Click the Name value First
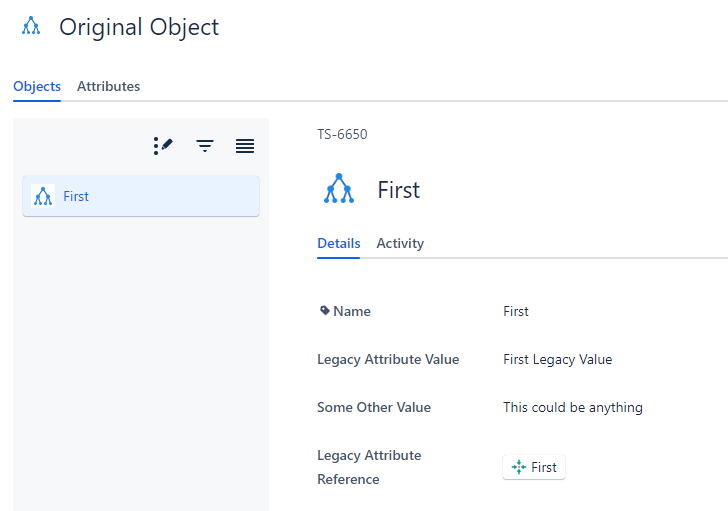 pyautogui.click(x=516, y=311)
